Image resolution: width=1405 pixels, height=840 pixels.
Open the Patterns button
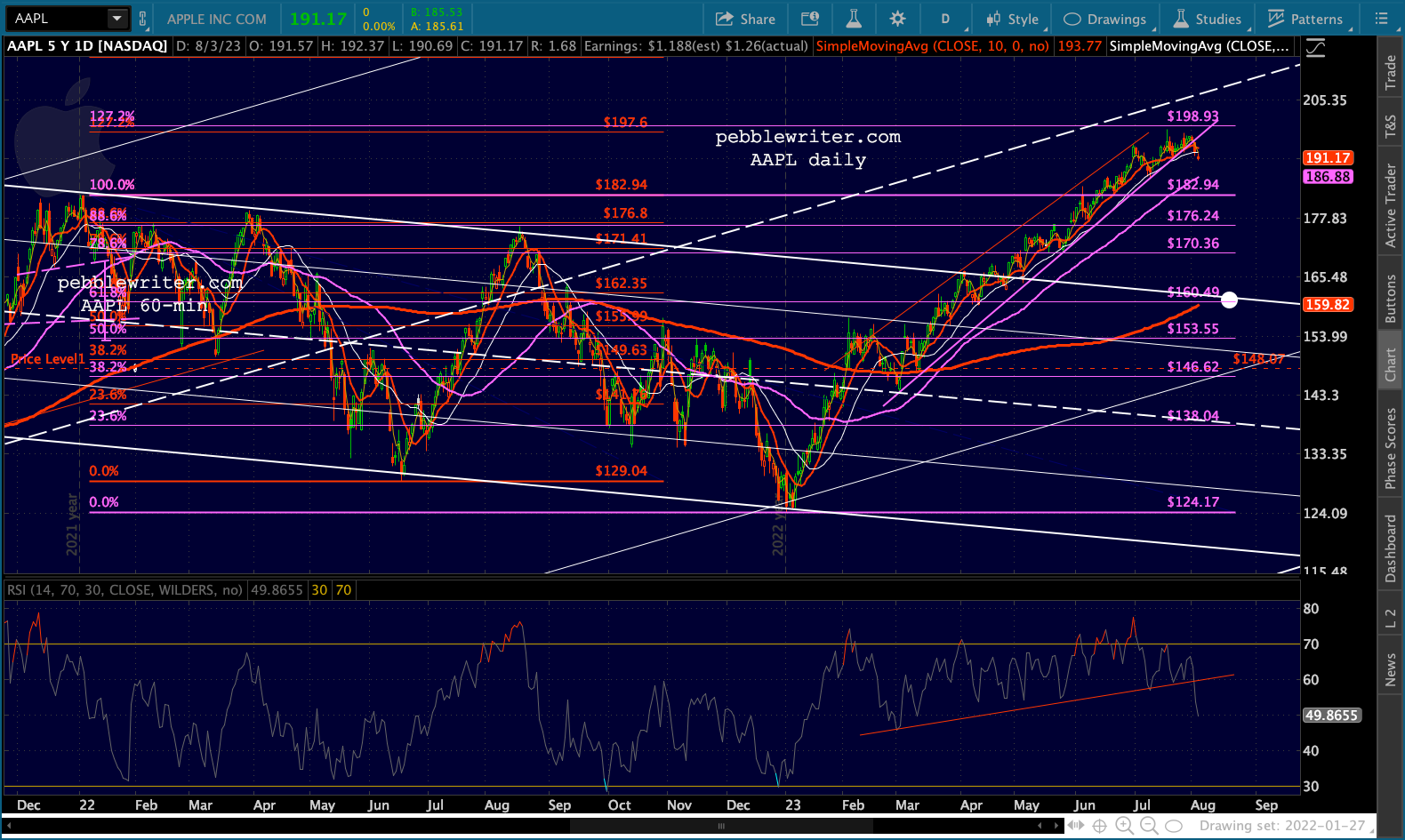[1305, 19]
